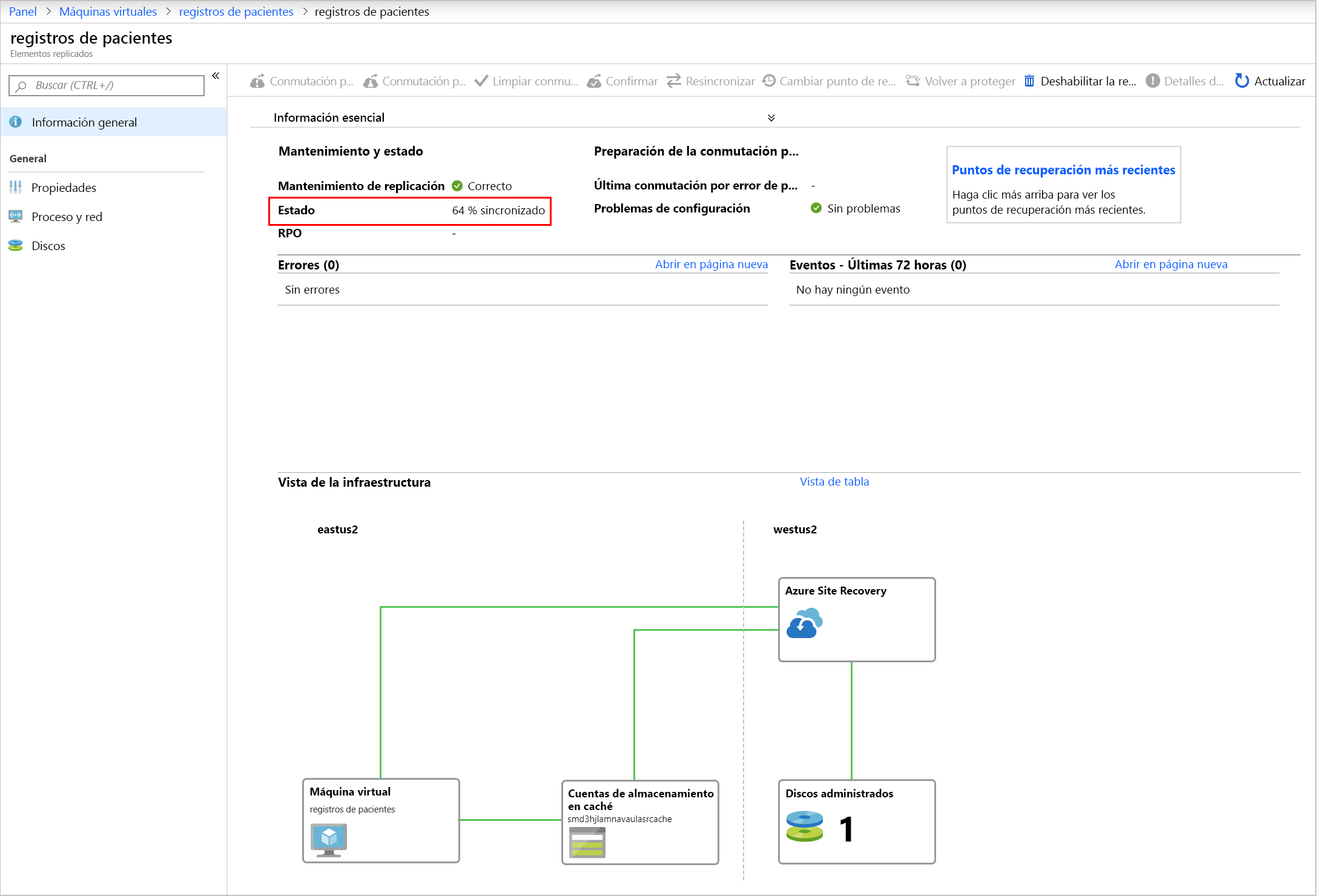Viewport: 1317px width, 896px height.
Task: Click the Volver a proteger icon
Action: pos(913,81)
